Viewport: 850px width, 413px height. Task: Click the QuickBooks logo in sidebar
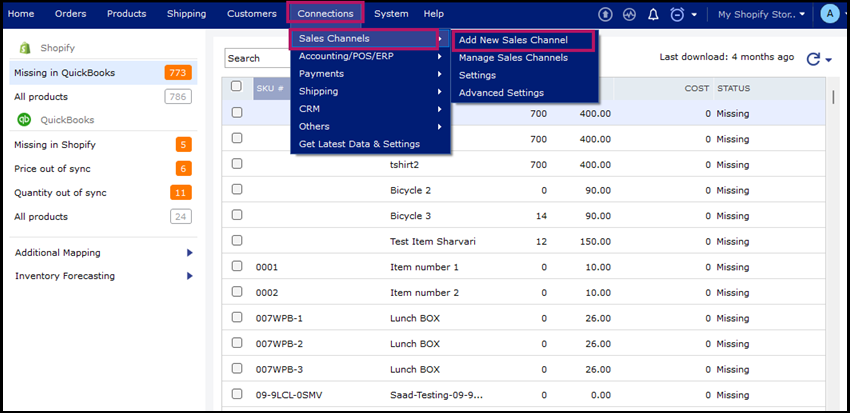tap(25, 119)
